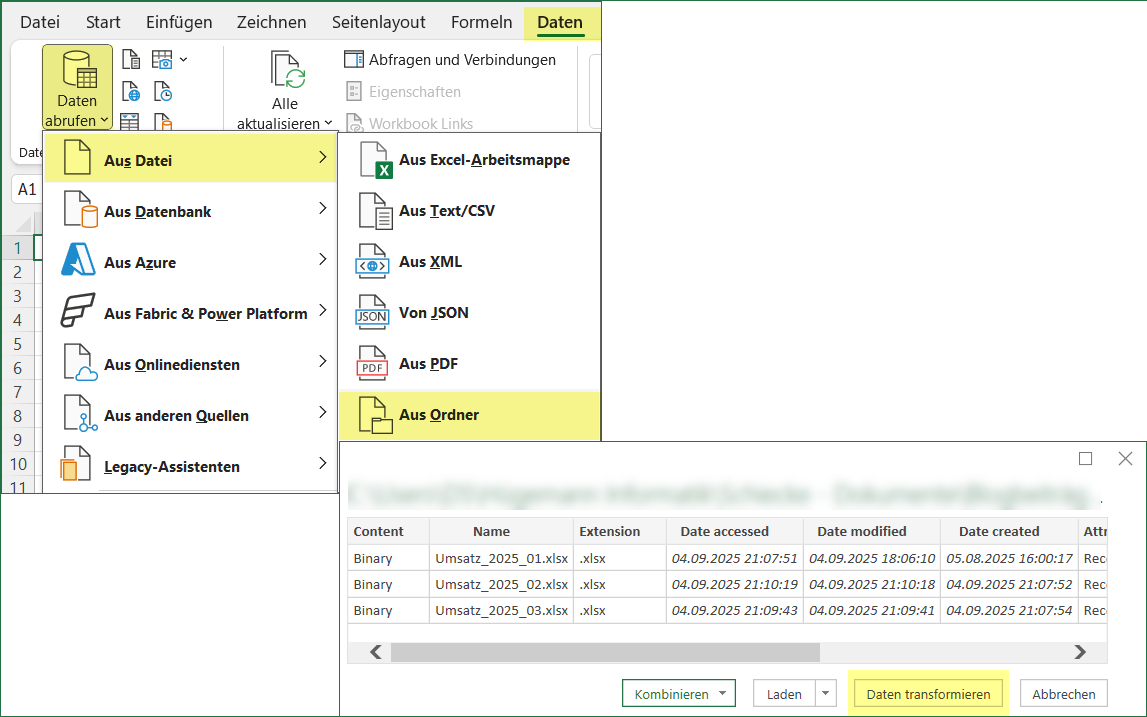Viewport: 1147px width, 717px height.
Task: Click the Alle aktualisieren refresh icon
Action: pos(285,72)
